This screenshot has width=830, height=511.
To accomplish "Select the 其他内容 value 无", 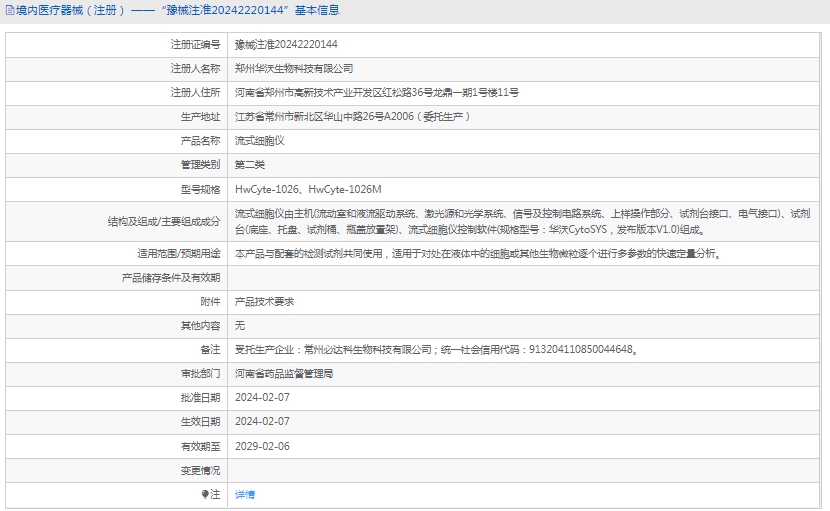I will [x=240, y=326].
